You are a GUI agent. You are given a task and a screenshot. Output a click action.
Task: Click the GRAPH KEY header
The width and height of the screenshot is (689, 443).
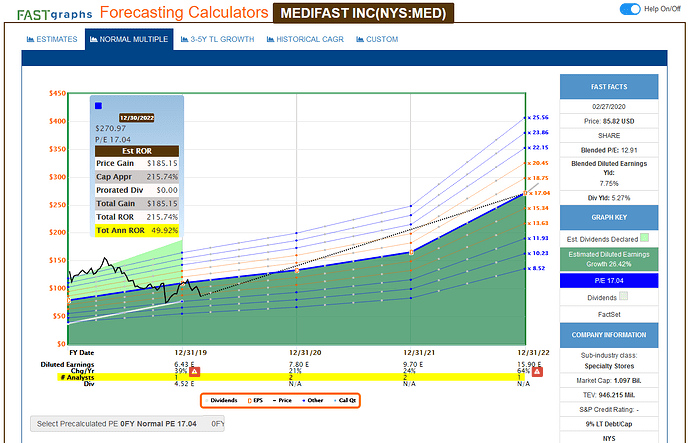(609, 217)
